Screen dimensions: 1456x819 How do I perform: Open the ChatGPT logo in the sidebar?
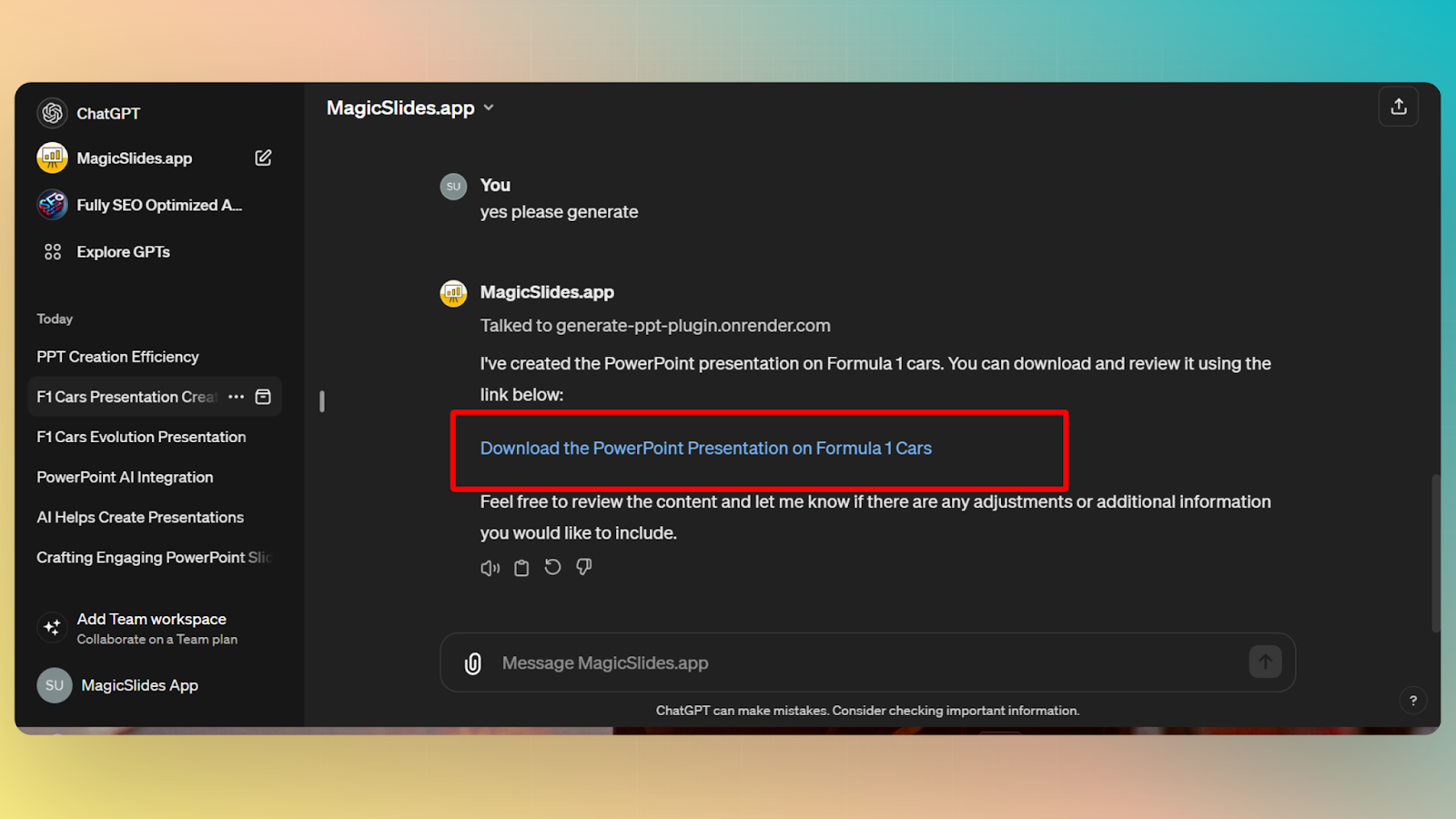click(52, 113)
